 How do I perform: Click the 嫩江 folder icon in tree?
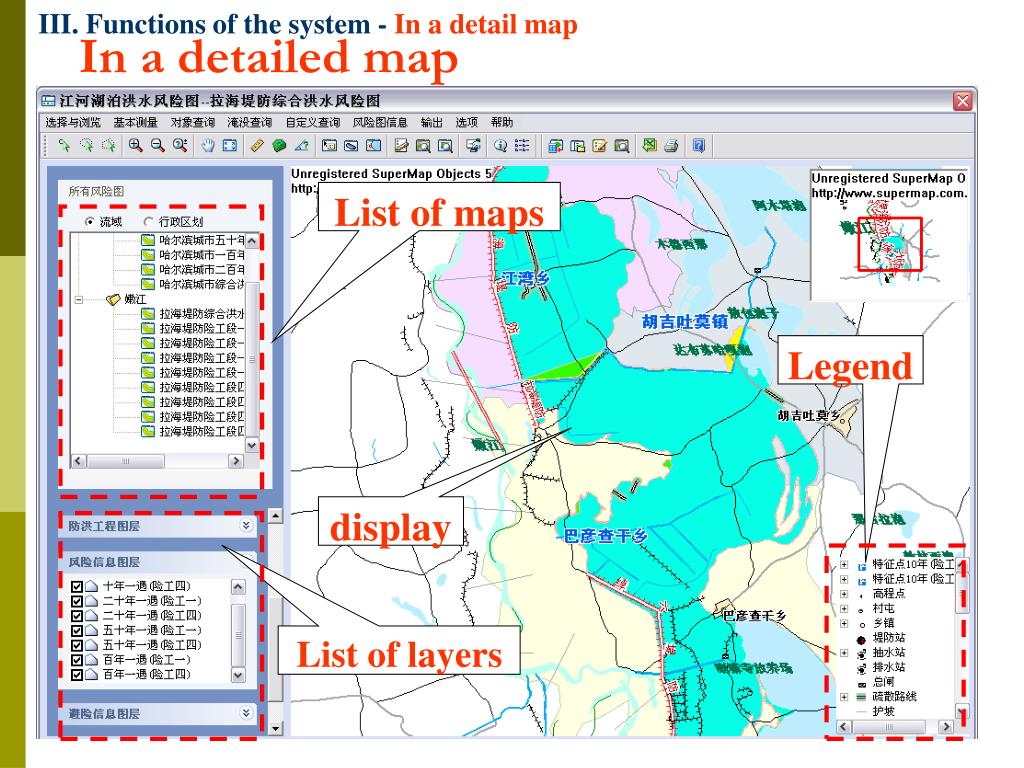point(113,299)
